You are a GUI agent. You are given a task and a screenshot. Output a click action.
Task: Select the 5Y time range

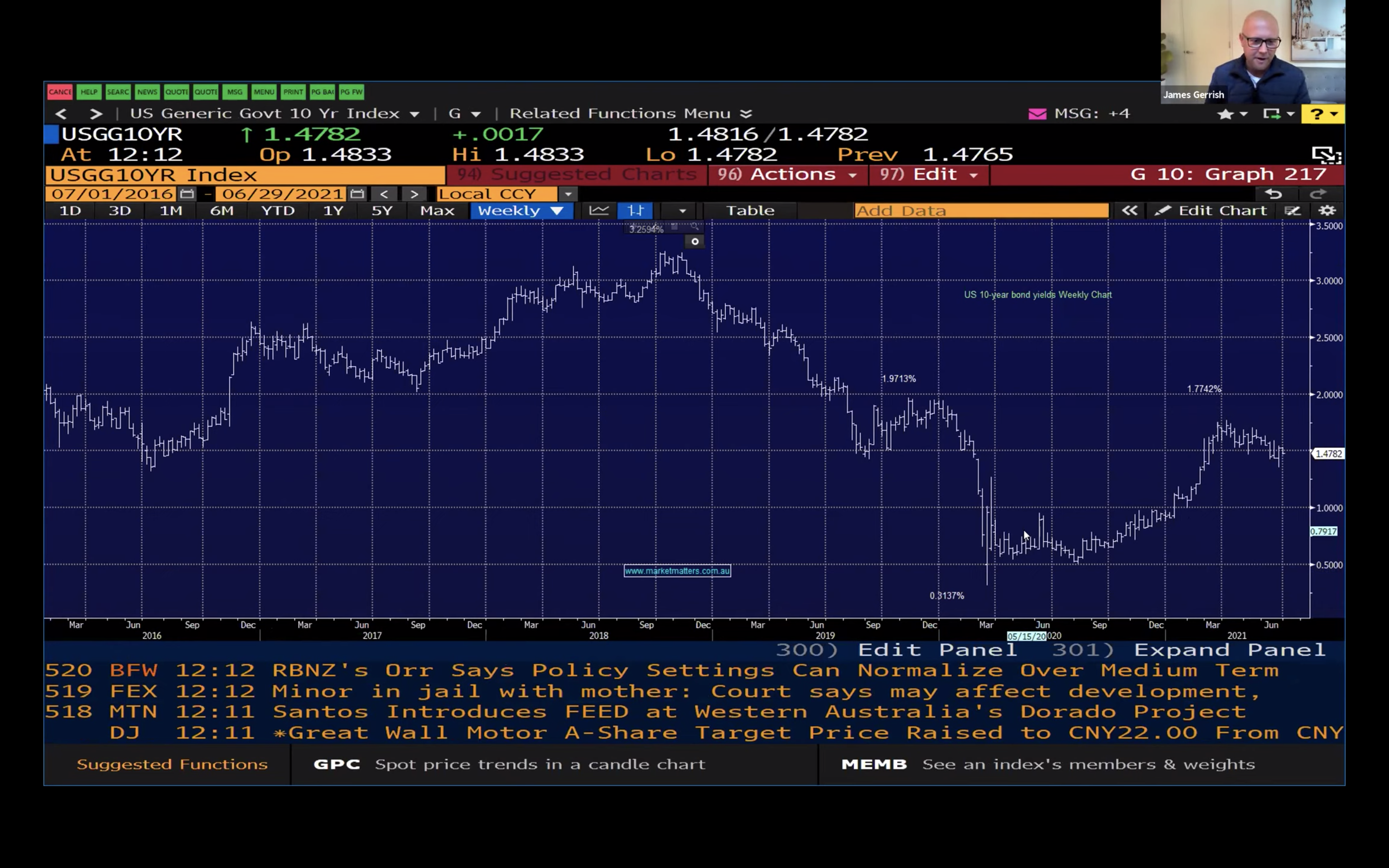(x=381, y=211)
